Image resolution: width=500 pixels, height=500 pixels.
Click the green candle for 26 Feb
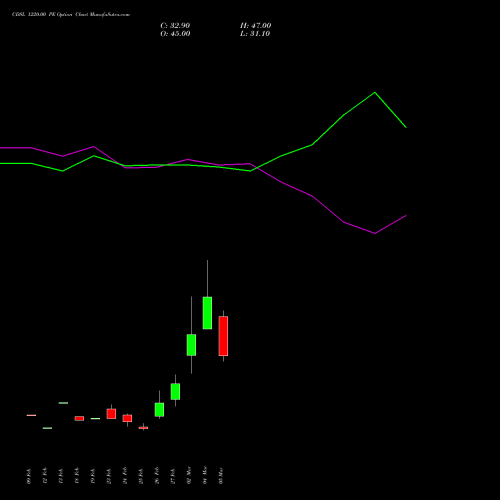pos(159,410)
